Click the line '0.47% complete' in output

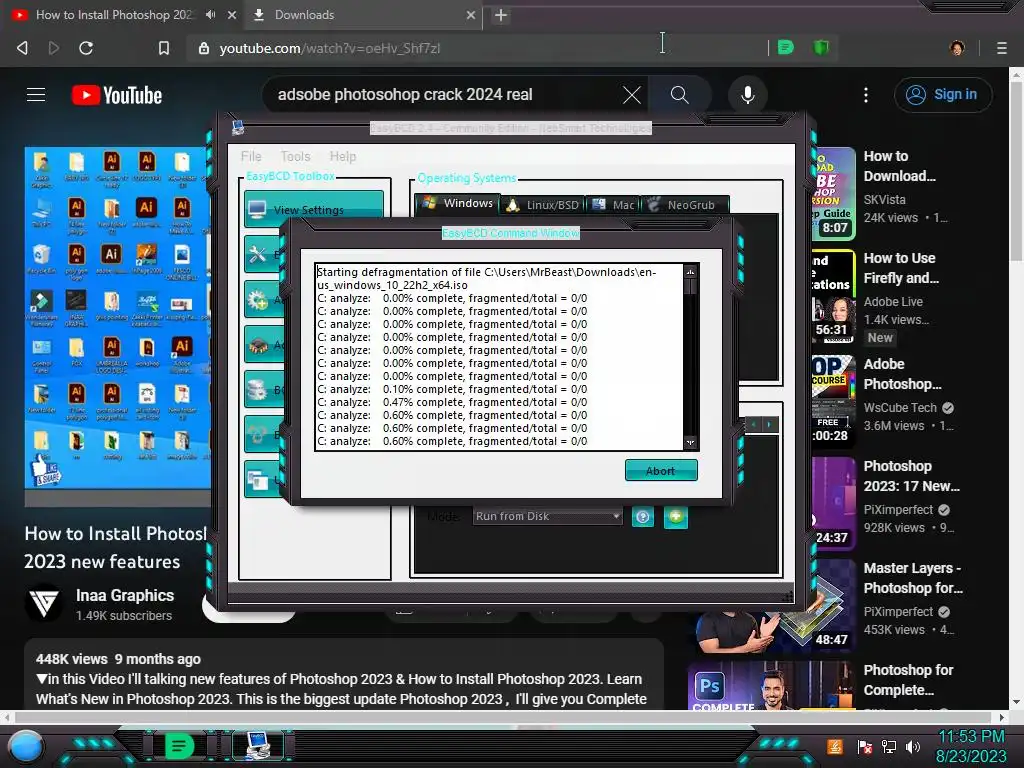pos(452,402)
